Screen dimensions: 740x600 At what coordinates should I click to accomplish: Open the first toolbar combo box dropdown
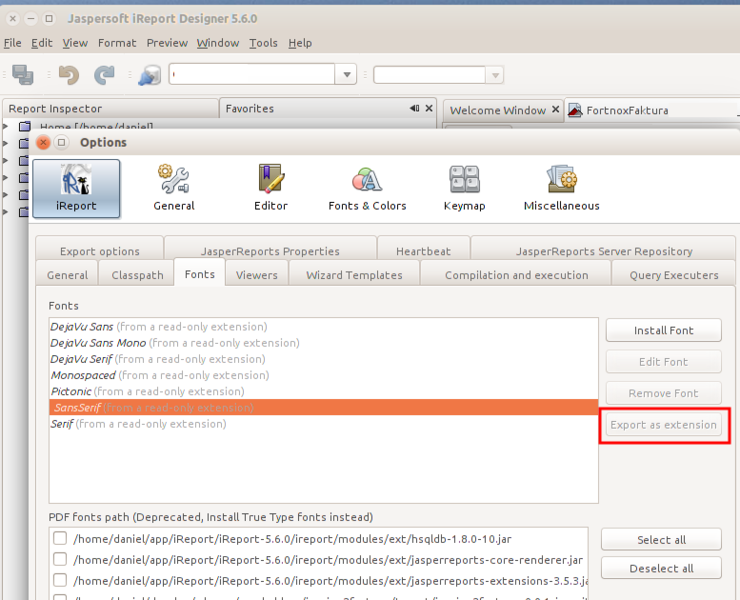pyautogui.click(x=346, y=75)
